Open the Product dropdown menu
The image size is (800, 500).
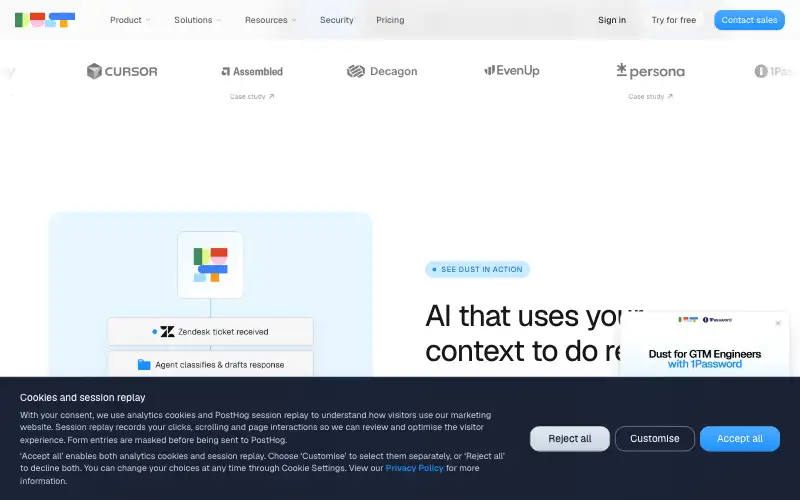coord(130,20)
